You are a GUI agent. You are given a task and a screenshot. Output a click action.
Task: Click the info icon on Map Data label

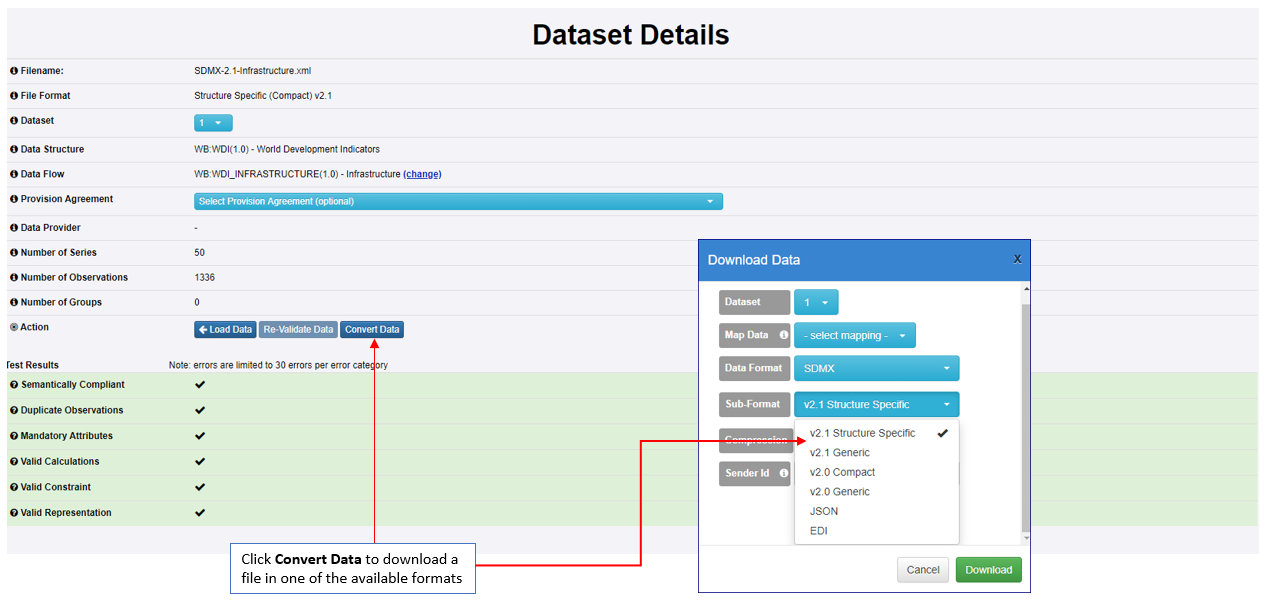[783, 335]
